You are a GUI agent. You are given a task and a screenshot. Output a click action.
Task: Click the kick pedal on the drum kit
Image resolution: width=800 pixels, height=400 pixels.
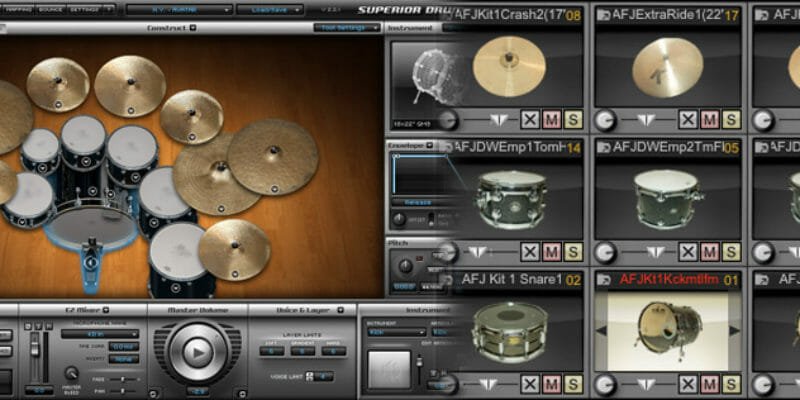click(x=91, y=263)
